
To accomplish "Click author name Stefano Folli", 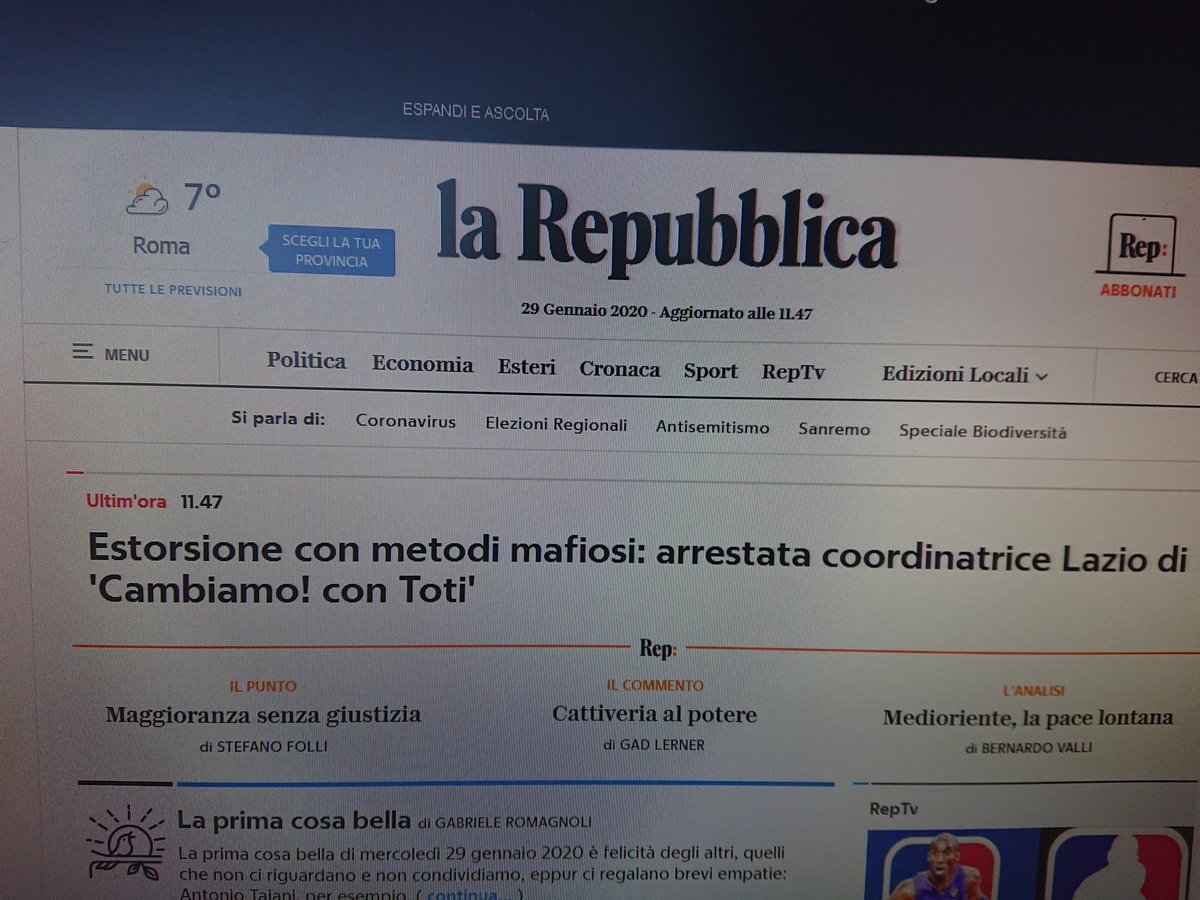I will pyautogui.click(x=273, y=746).
